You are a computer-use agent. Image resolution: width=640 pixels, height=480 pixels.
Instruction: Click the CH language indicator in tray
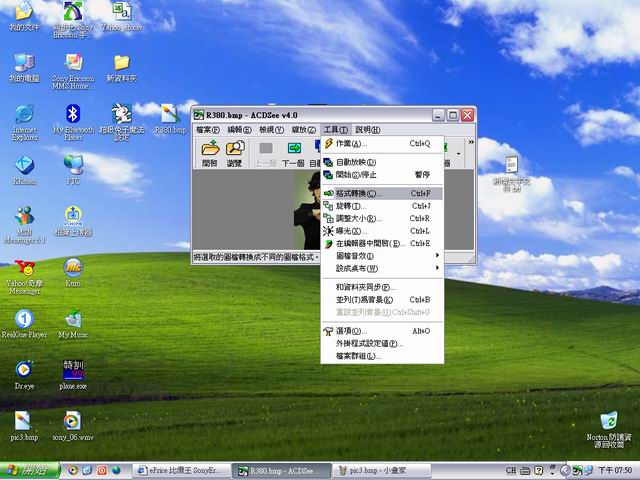[511, 470]
